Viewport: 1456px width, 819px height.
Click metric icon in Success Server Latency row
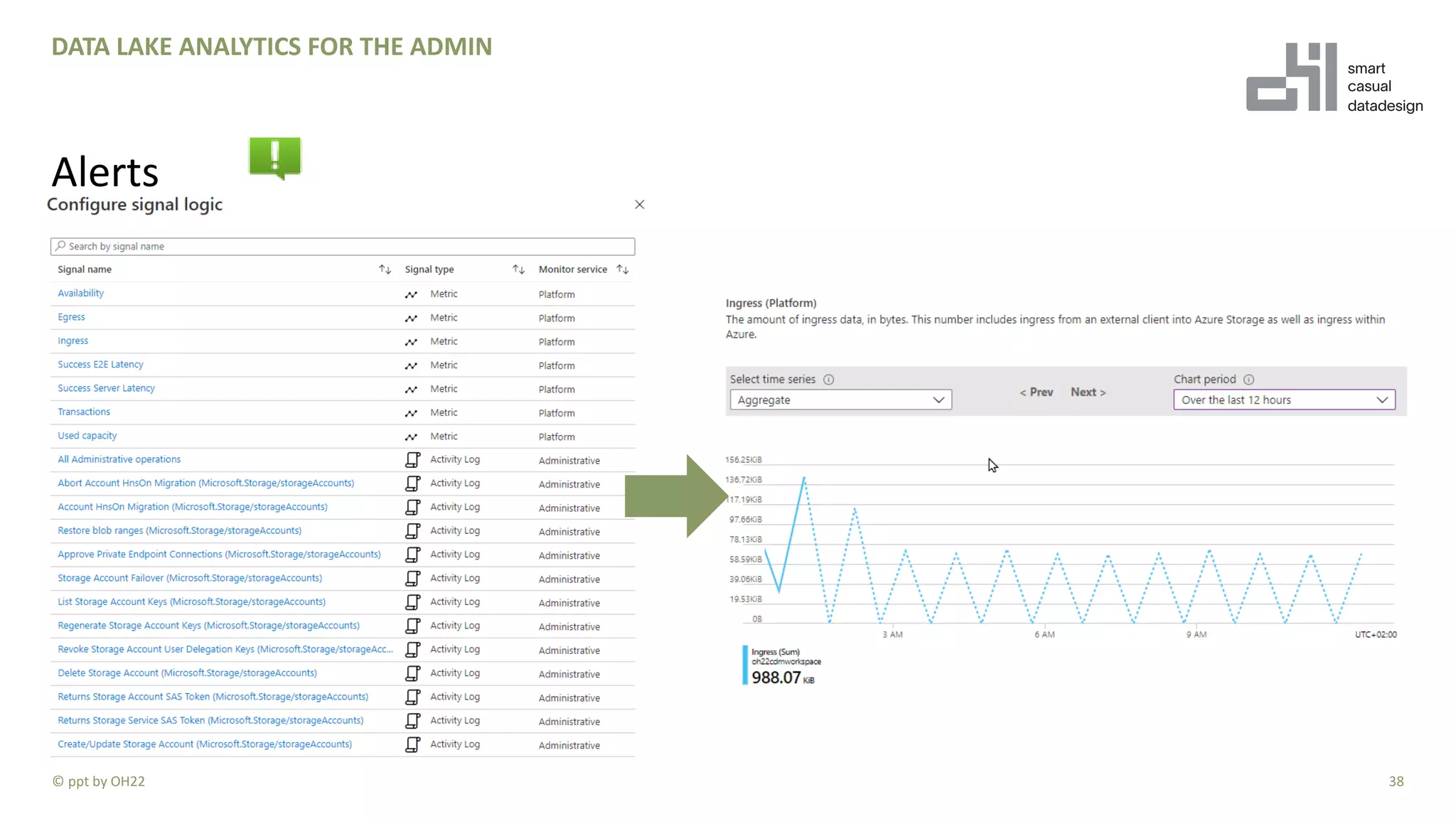point(411,390)
